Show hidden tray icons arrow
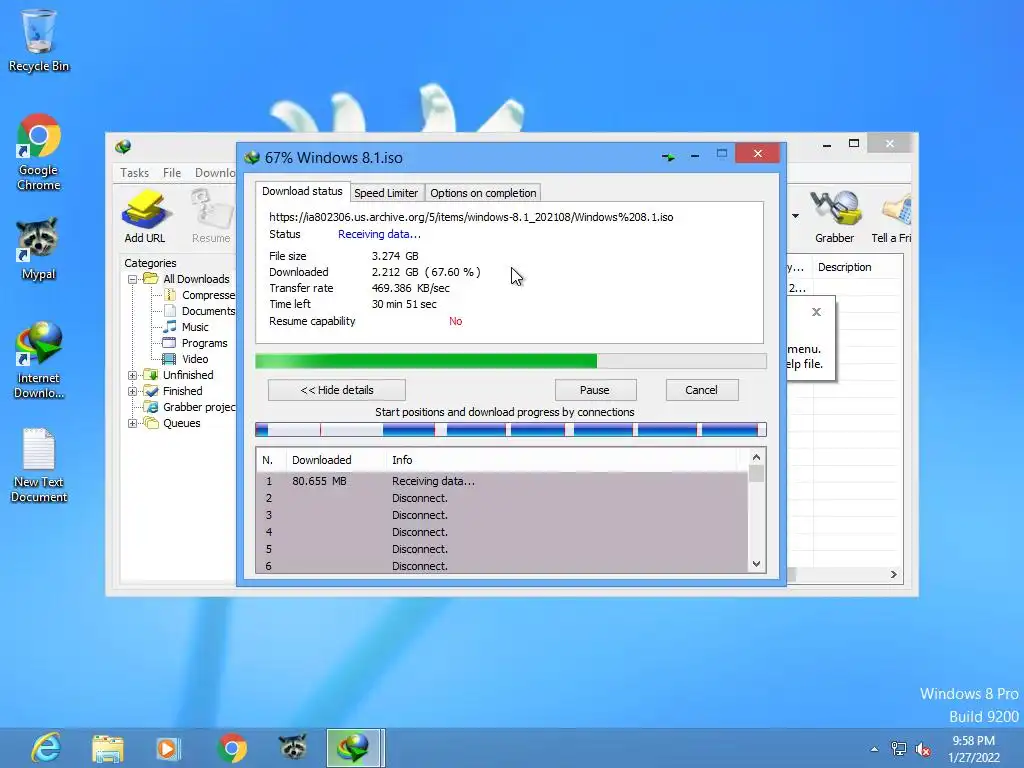Screen dimensions: 1024x768 (x=874, y=749)
